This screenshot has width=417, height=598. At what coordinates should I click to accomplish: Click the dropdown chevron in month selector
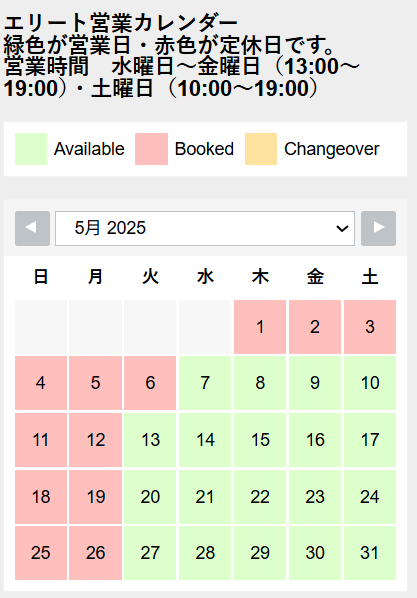pyautogui.click(x=342, y=228)
